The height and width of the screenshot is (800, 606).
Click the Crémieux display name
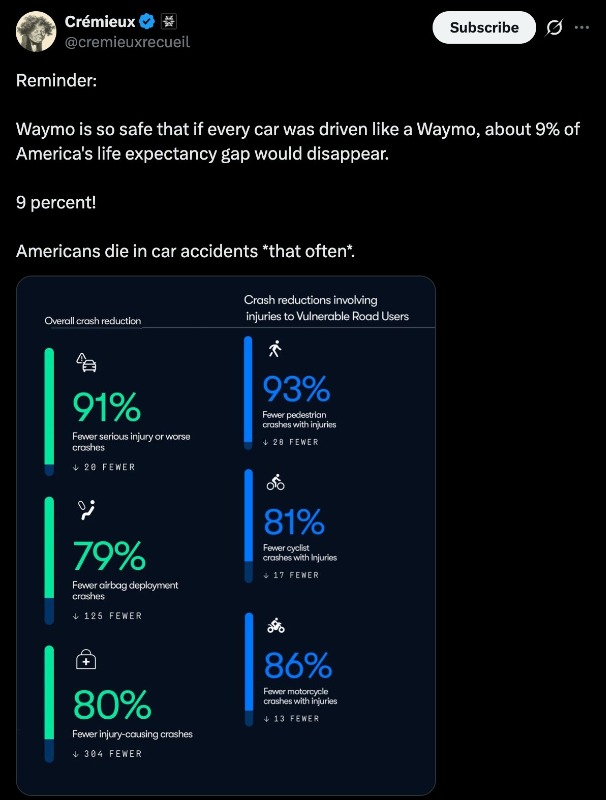click(x=99, y=21)
